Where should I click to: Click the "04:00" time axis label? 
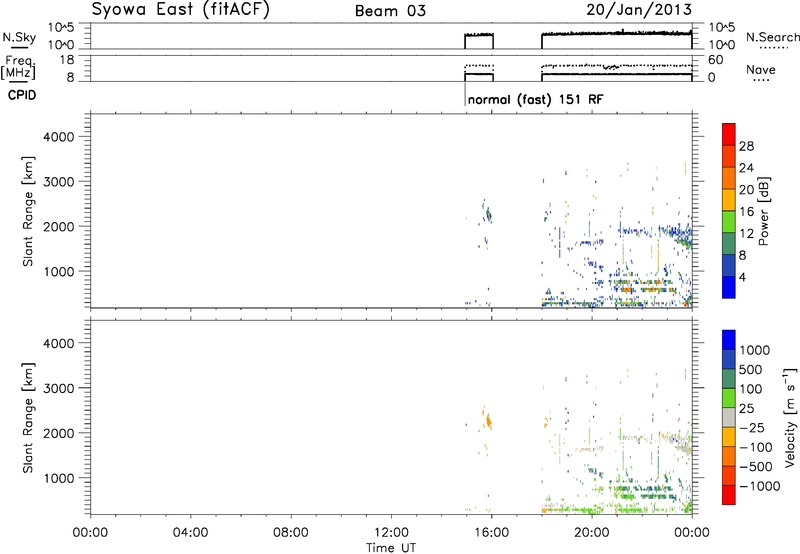[x=190, y=533]
